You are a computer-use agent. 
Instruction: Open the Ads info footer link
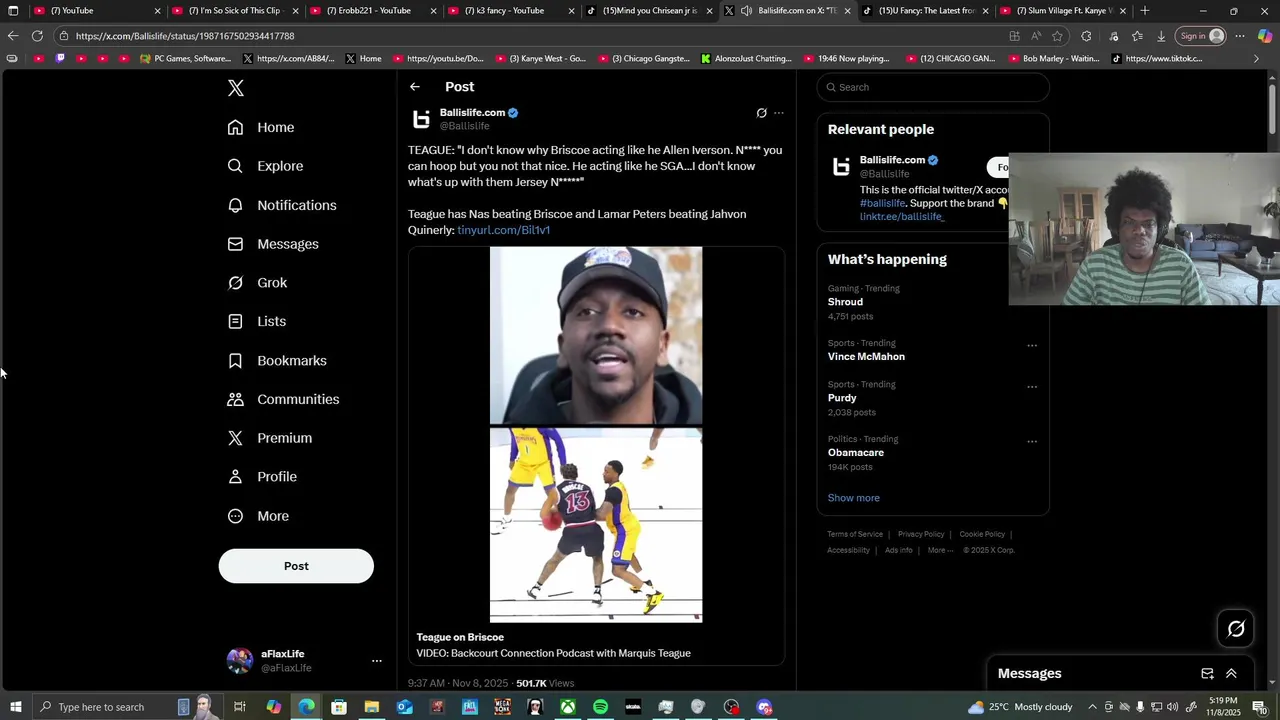pos(899,550)
